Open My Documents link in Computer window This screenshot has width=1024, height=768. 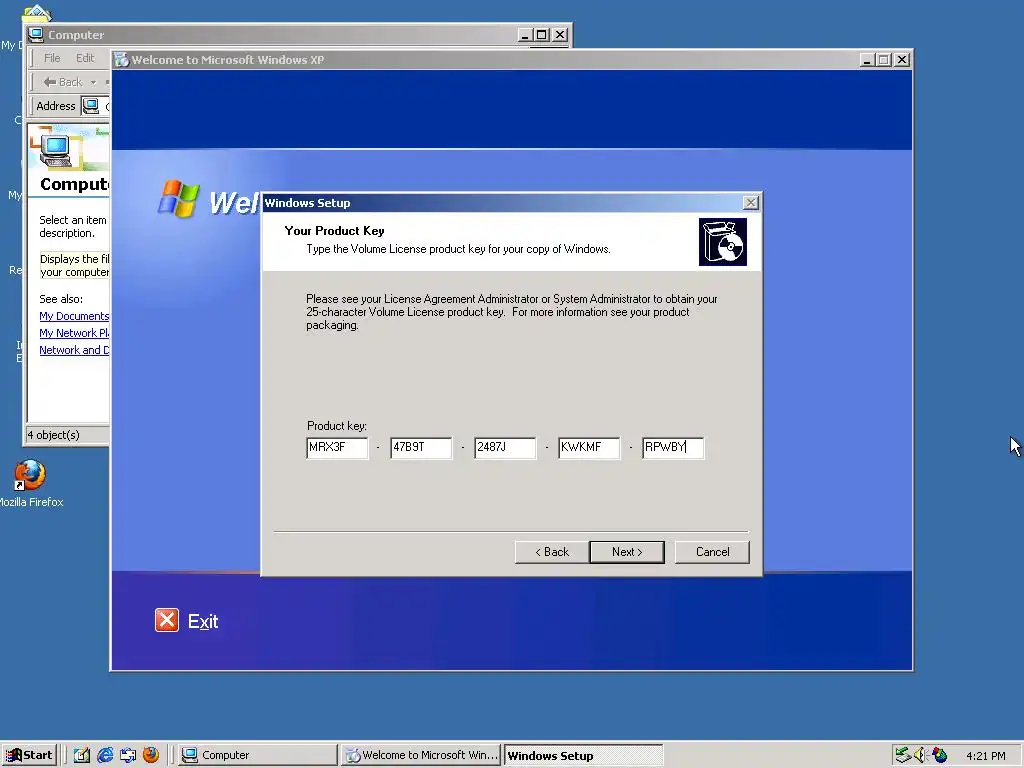[74, 316]
